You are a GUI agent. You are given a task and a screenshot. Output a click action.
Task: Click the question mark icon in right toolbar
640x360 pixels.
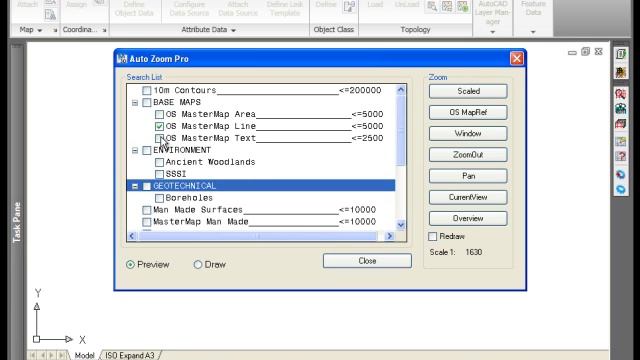pos(621,156)
